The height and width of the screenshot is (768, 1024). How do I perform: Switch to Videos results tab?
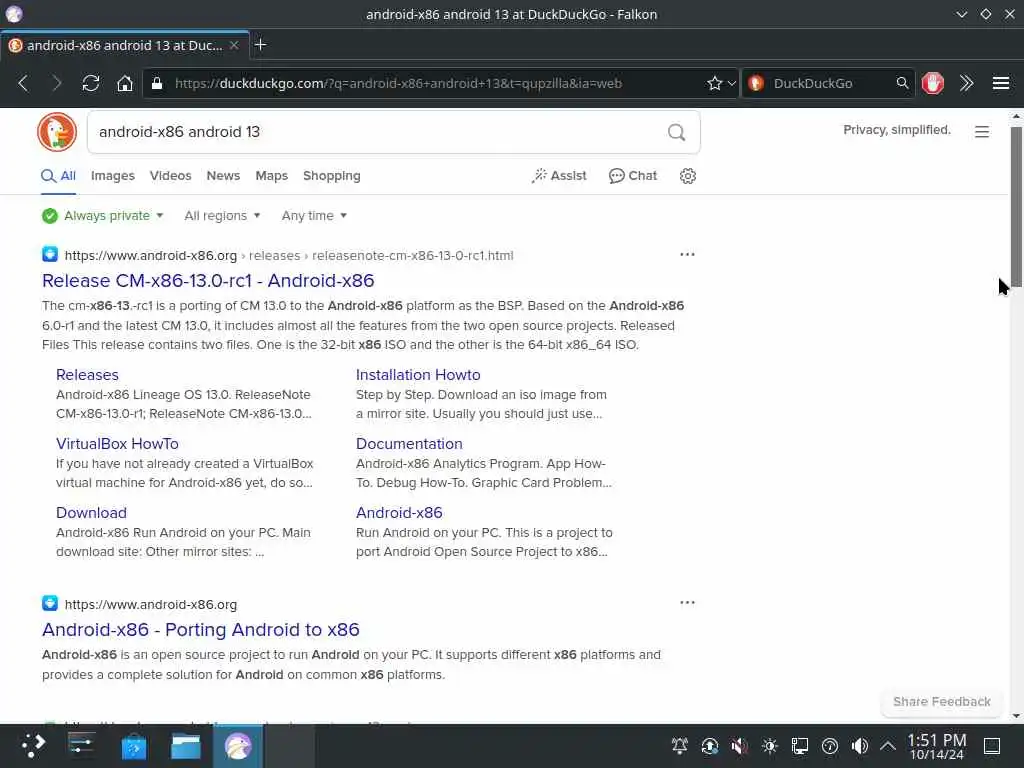(170, 176)
